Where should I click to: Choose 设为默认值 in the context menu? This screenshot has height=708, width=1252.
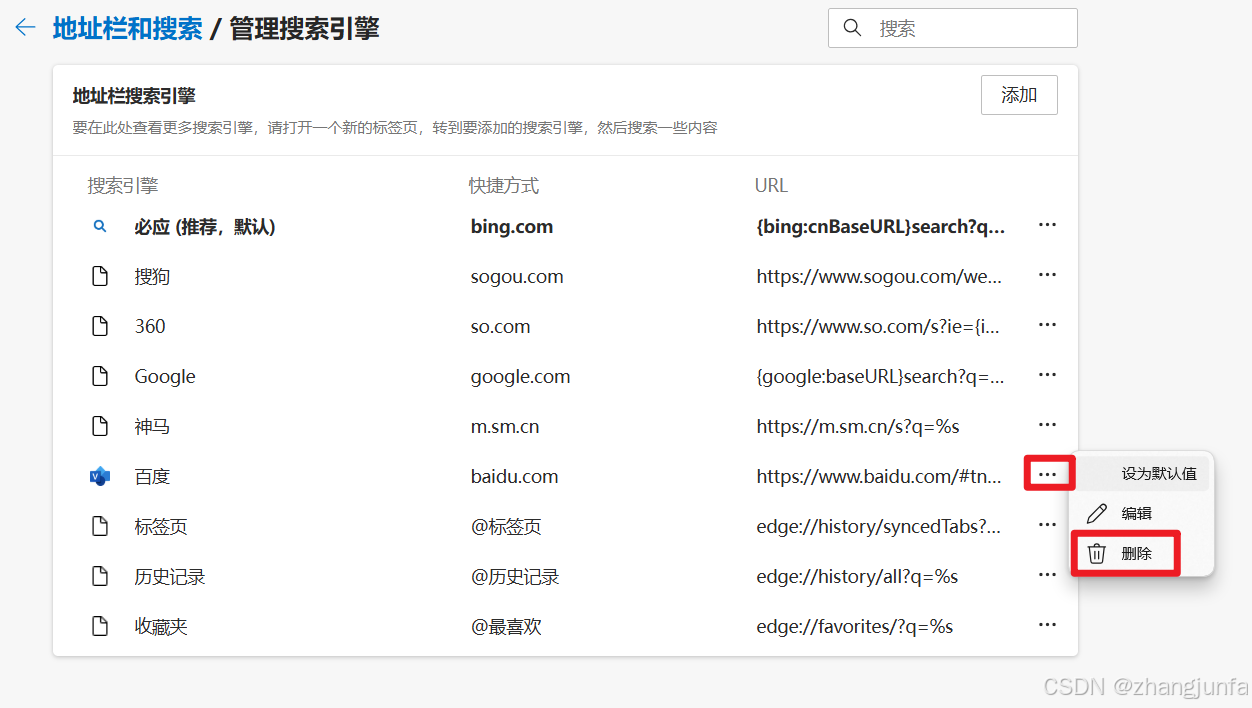point(1142,473)
